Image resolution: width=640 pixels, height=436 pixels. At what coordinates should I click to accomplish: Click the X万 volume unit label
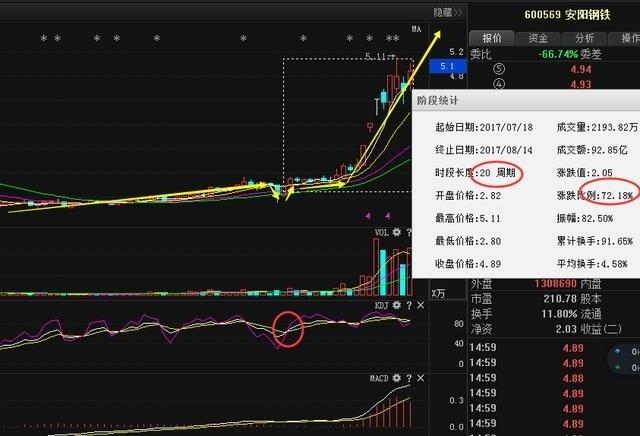pyautogui.click(x=438, y=294)
